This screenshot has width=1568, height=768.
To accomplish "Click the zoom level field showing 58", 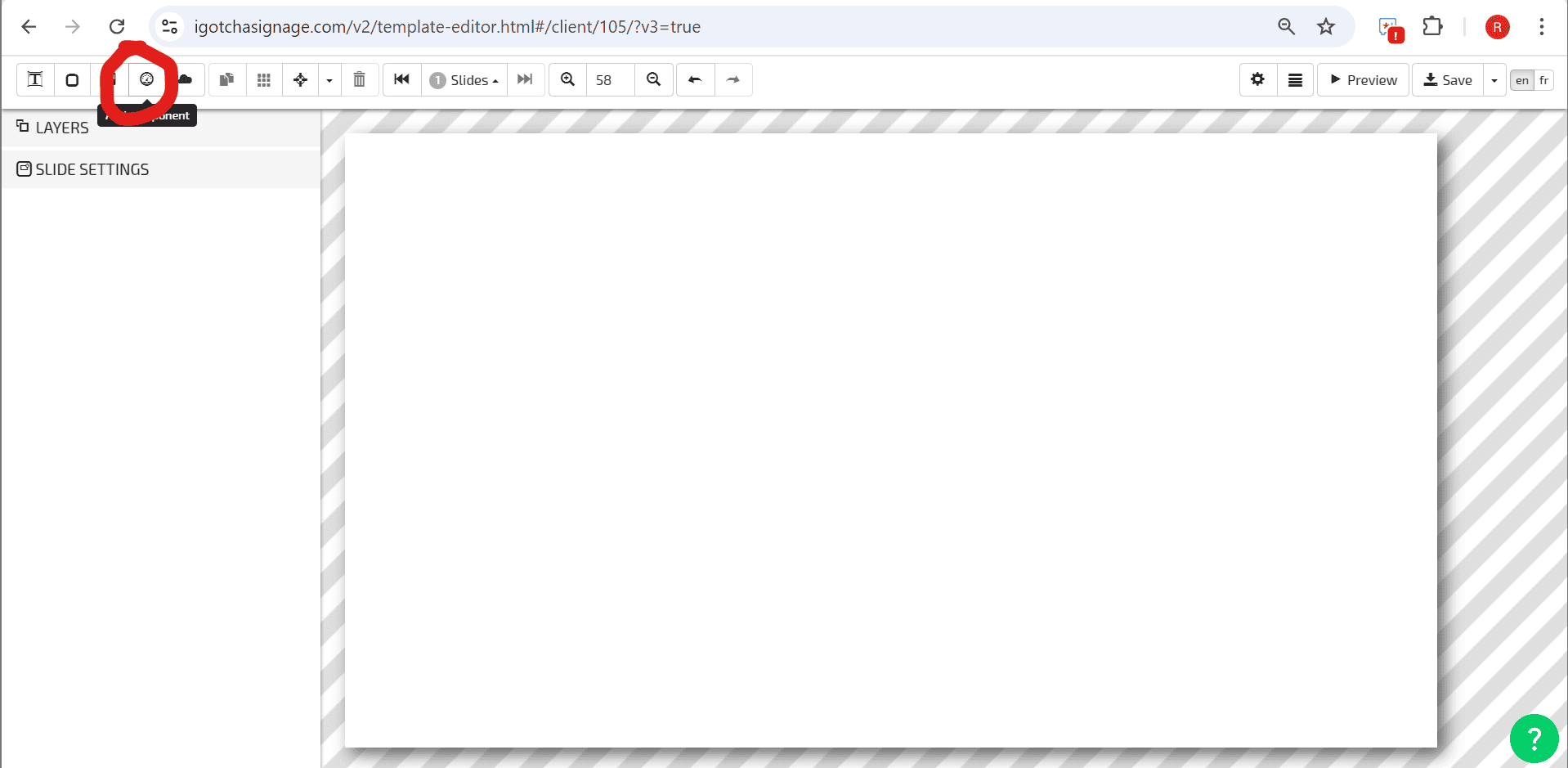I will tap(610, 80).
